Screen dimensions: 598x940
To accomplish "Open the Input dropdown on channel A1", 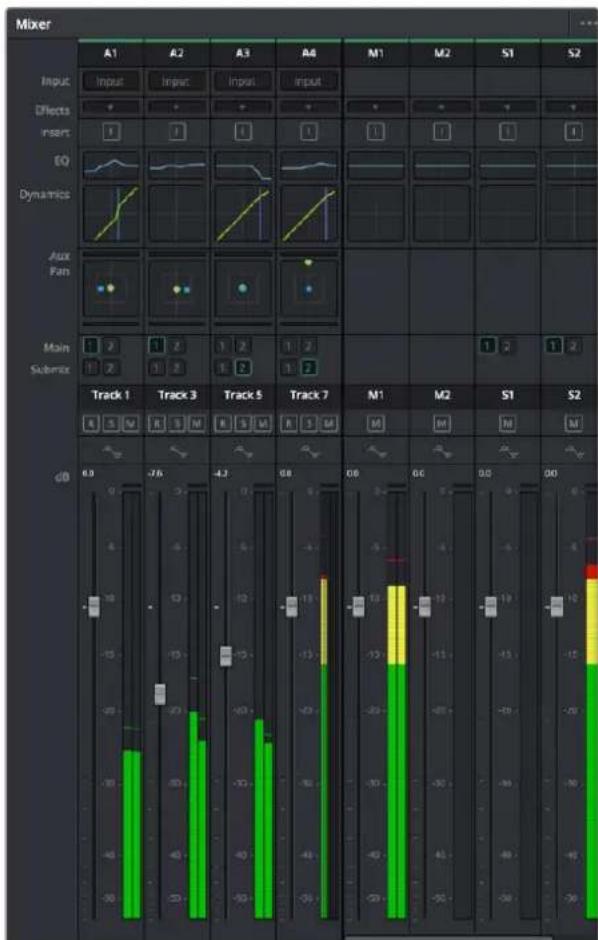I will click(111, 81).
